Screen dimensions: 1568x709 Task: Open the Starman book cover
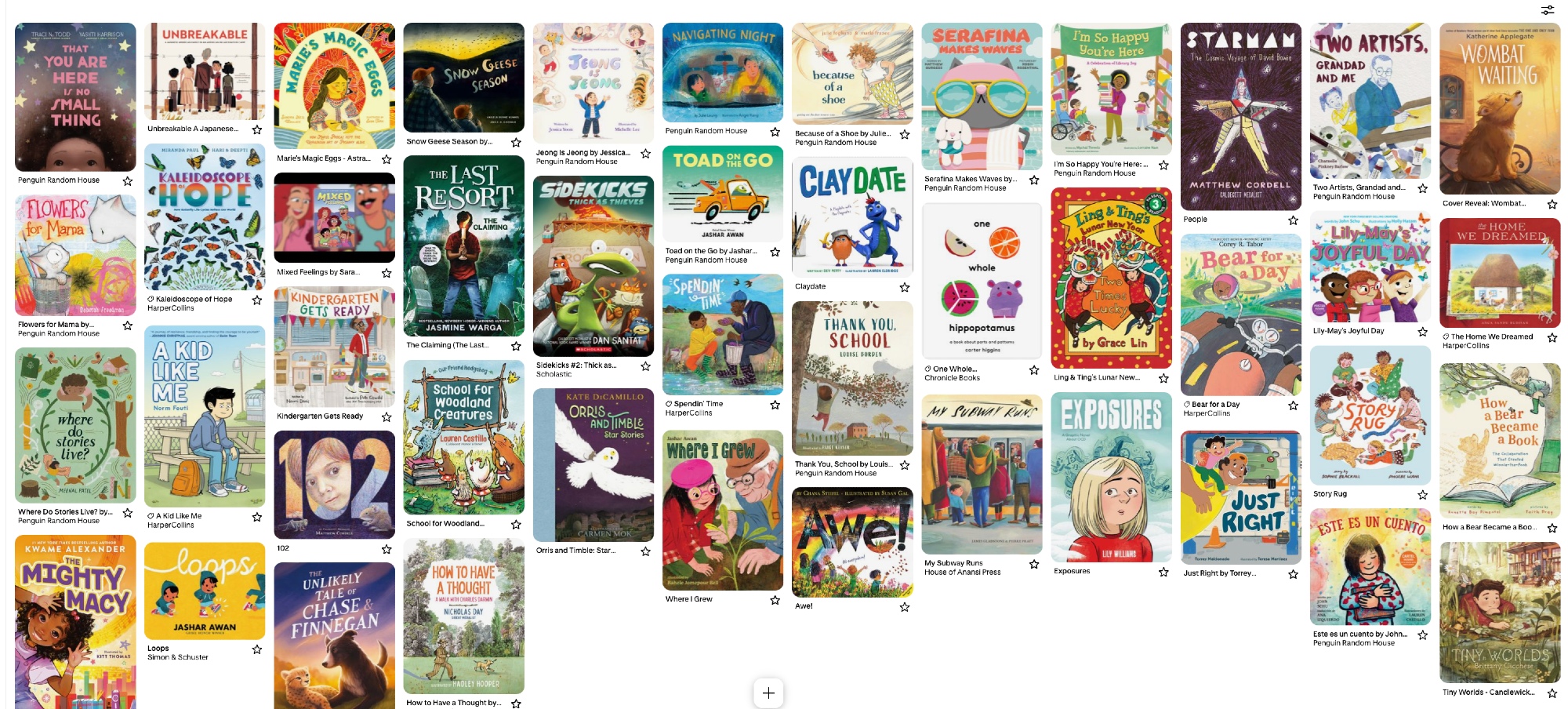point(1241,116)
